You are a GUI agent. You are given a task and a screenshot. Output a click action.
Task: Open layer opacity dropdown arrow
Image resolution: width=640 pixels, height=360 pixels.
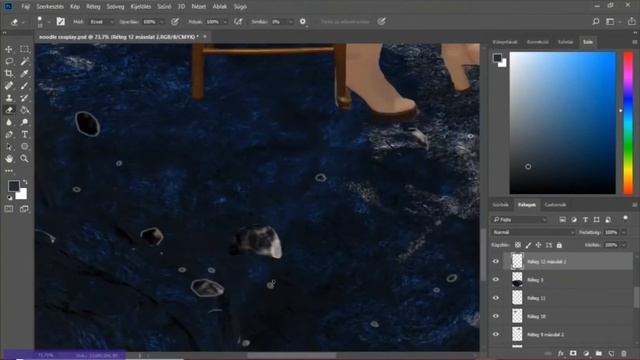pyautogui.click(x=624, y=232)
